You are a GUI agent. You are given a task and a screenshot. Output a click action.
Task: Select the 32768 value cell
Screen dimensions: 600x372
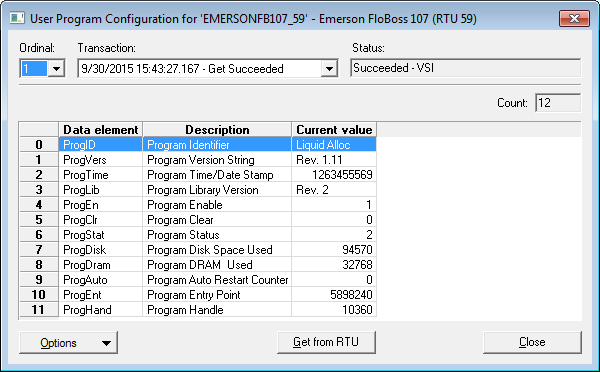334,265
